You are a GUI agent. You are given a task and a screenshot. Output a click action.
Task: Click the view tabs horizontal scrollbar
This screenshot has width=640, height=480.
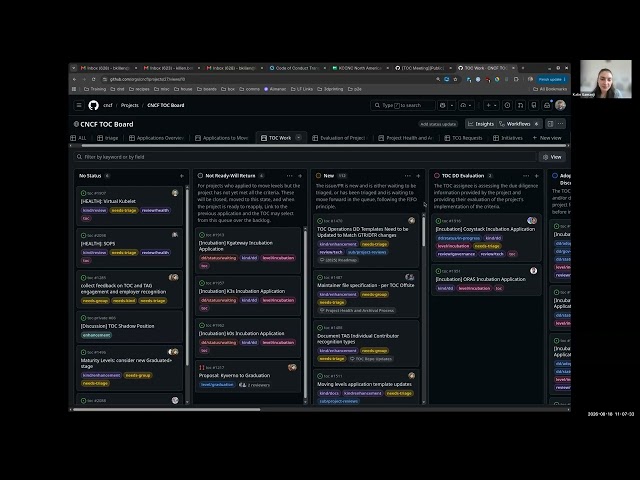tap(323, 145)
